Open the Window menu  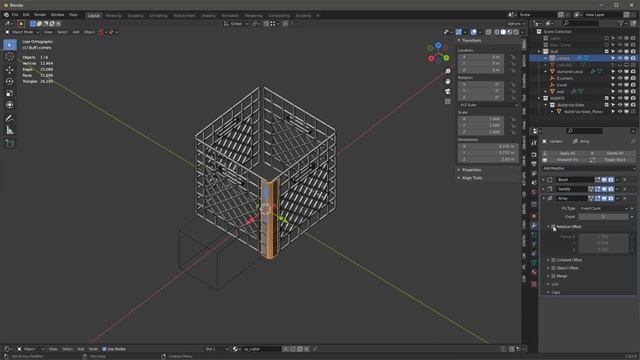[x=58, y=15]
